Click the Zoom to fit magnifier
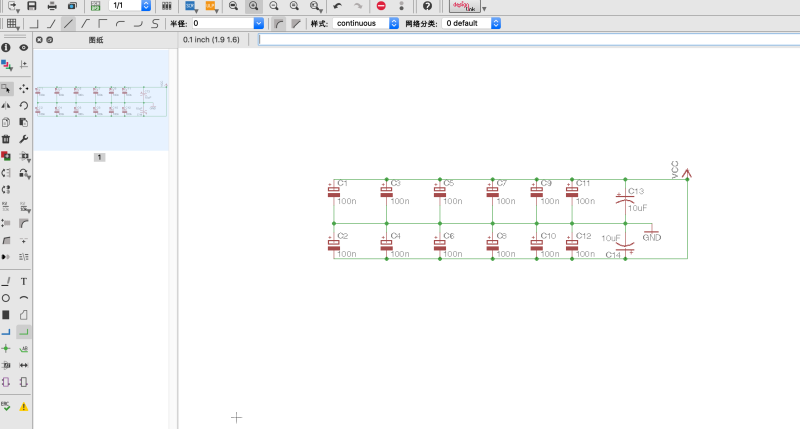The image size is (800, 429). [233, 6]
